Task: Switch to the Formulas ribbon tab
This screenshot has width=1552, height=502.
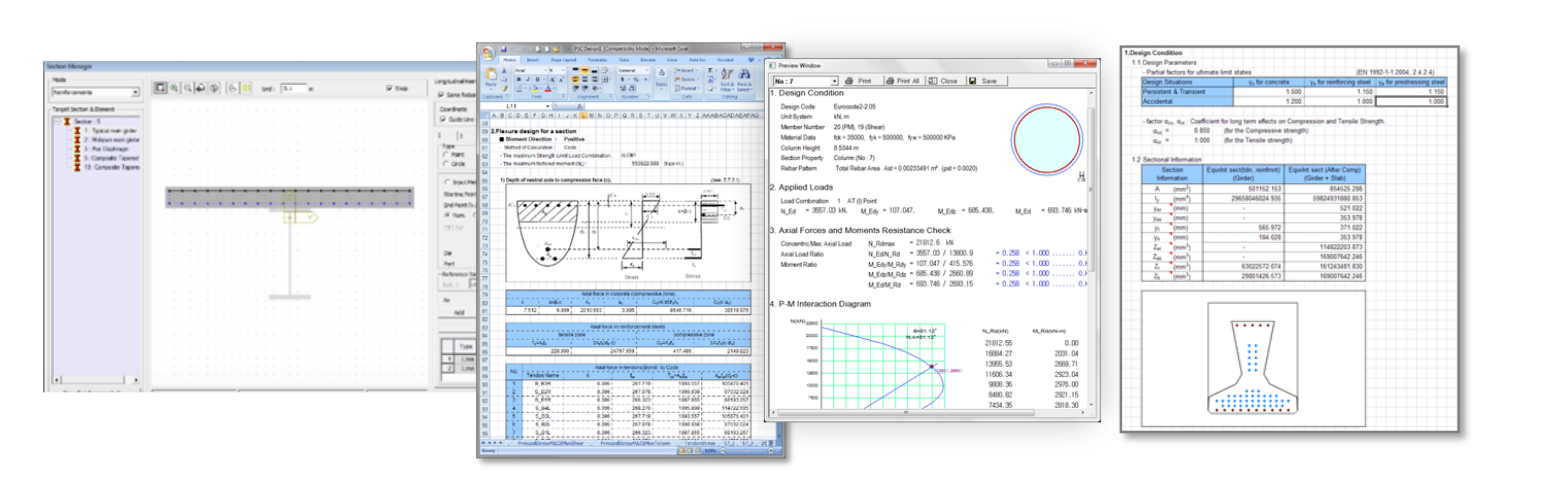Action: coord(597,60)
